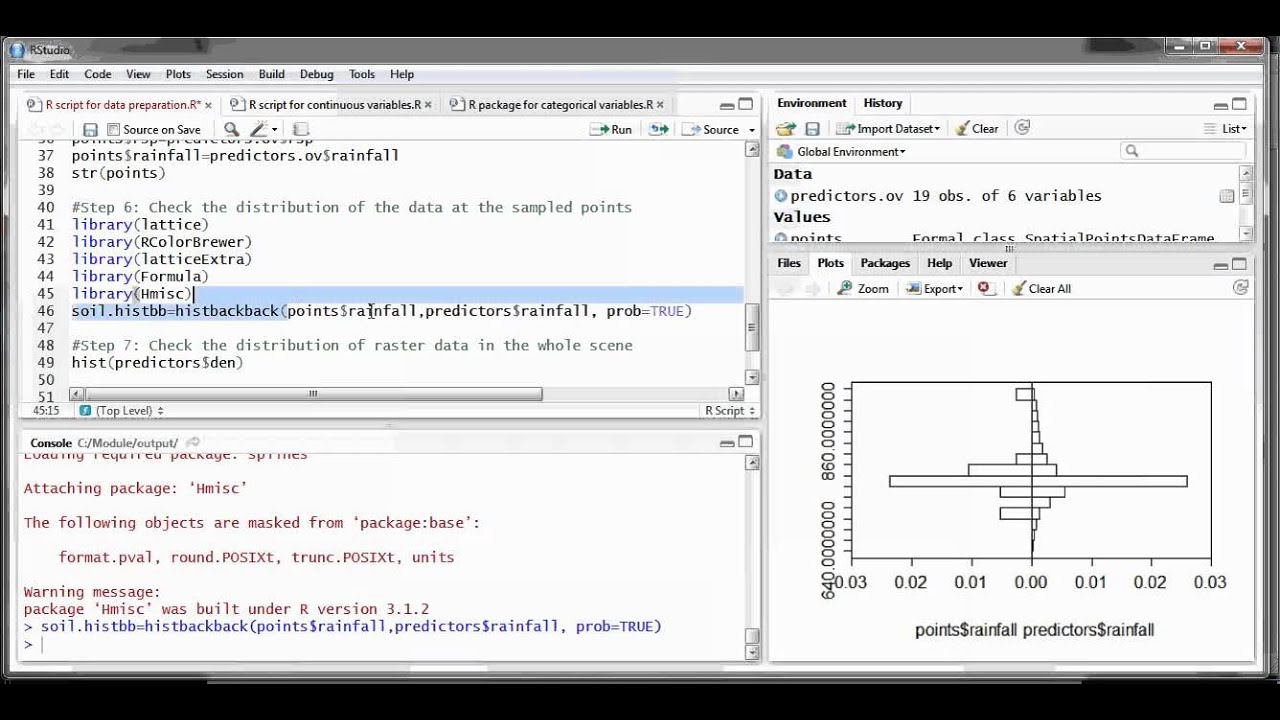Open the Code menu
The width and height of the screenshot is (1280, 720).
(x=98, y=74)
